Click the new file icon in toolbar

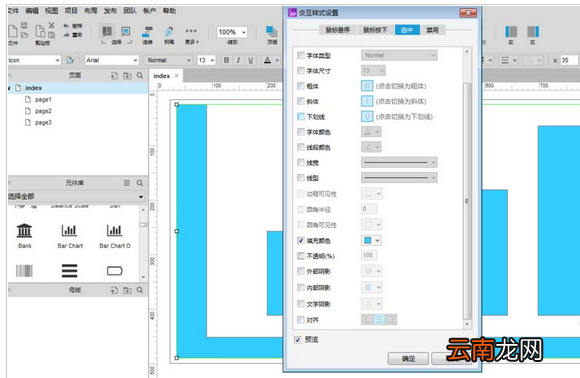[13, 31]
